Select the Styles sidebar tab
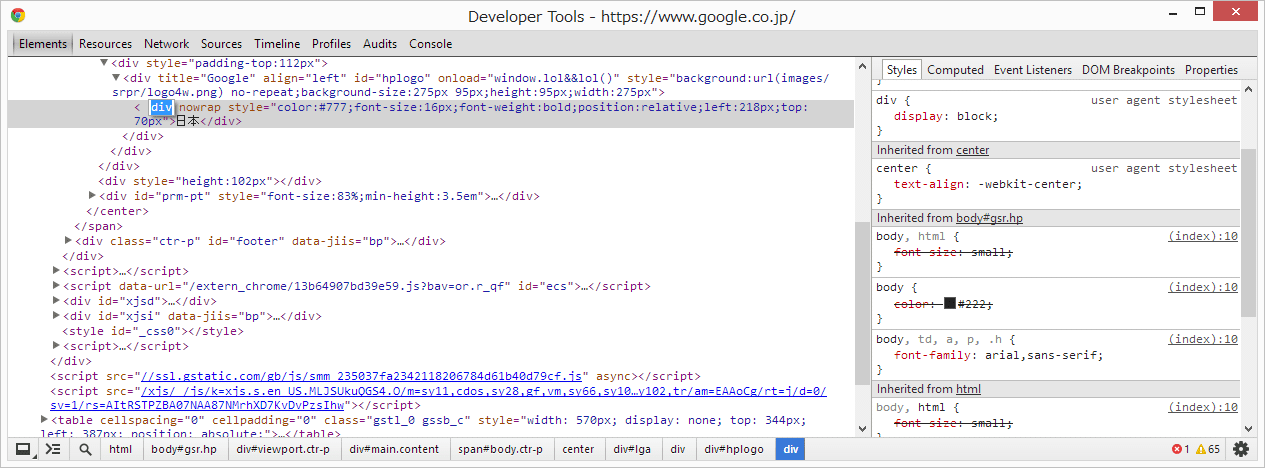Image resolution: width=1265 pixels, height=468 pixels. point(901,70)
